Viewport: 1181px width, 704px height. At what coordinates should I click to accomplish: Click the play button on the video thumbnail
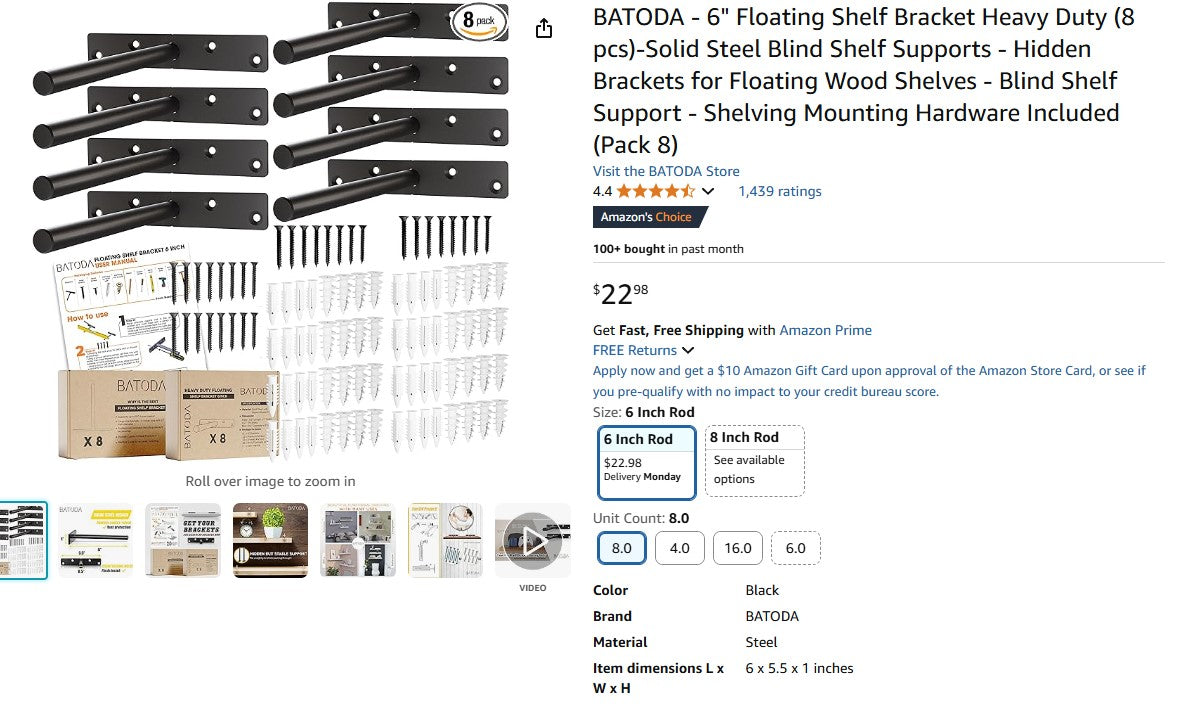pyautogui.click(x=532, y=539)
